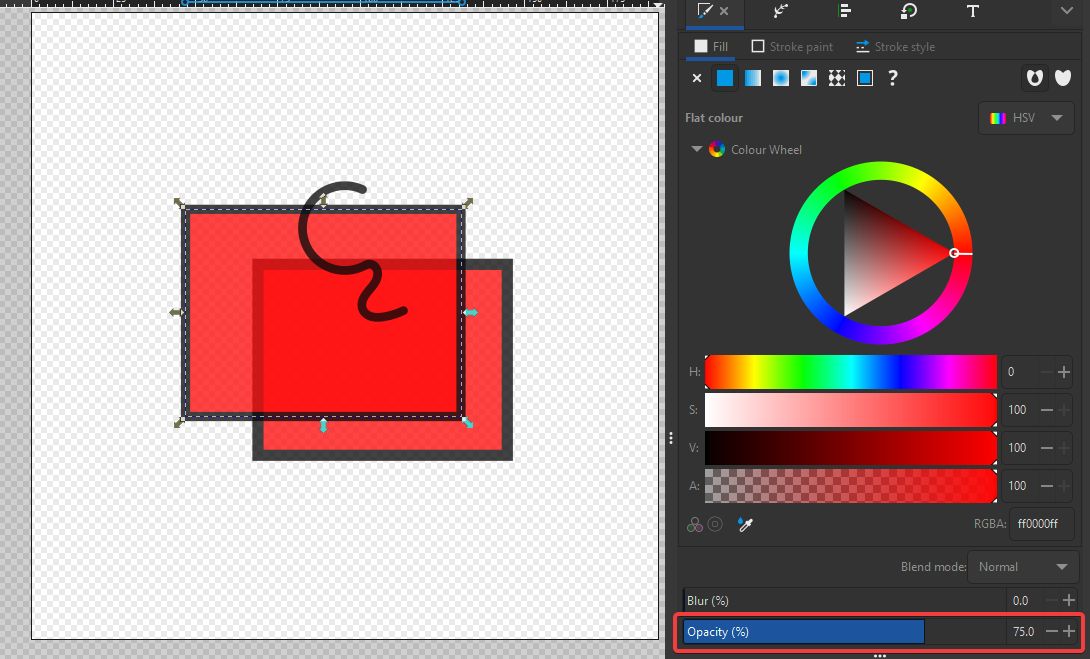
Task: Click the out-of-gamut indicator icon
Action: coord(715,524)
